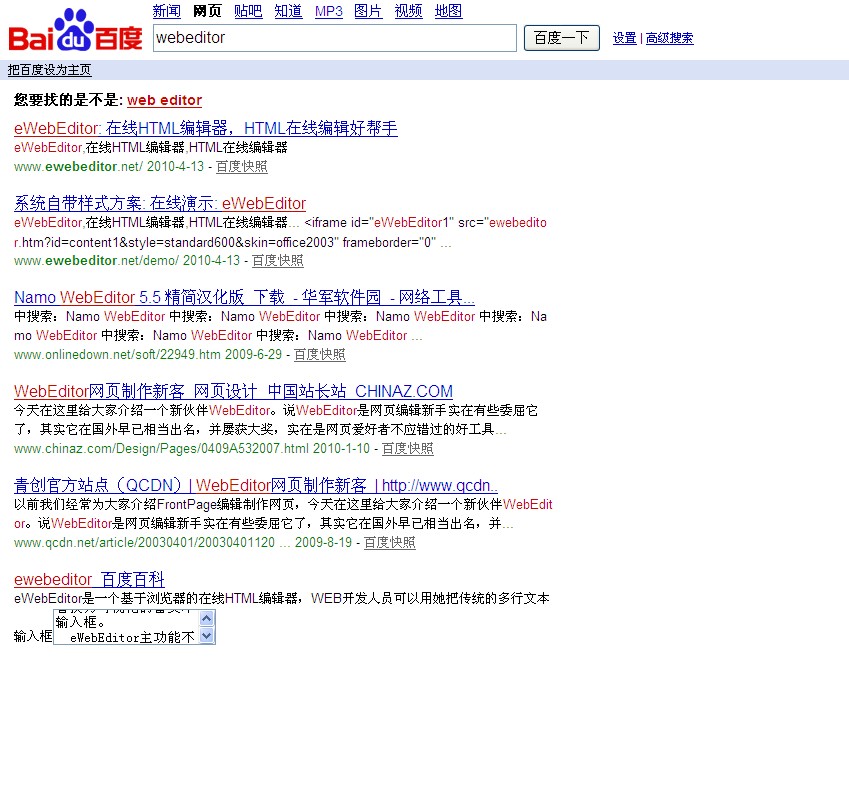
Task: Open the 设置 settings link
Action: tap(625, 38)
